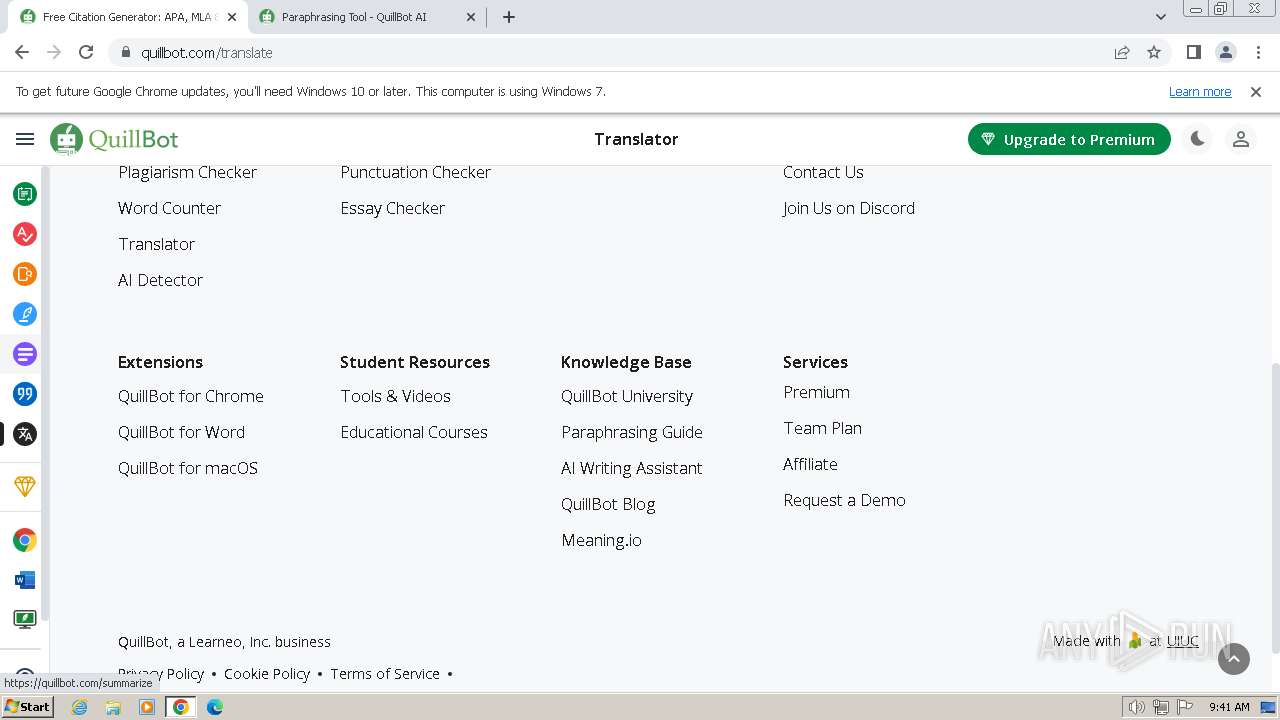This screenshot has height=720, width=1280.
Task: Open the Paraphraser tool in the sidebar
Action: click(x=25, y=194)
